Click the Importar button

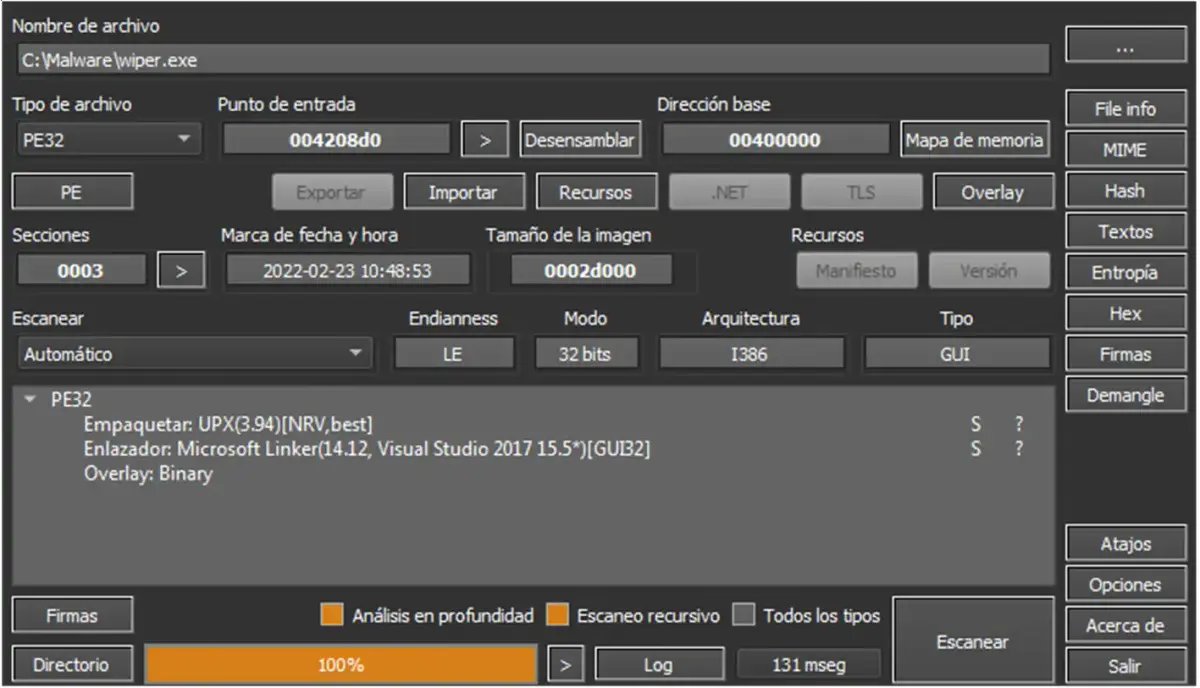463,192
